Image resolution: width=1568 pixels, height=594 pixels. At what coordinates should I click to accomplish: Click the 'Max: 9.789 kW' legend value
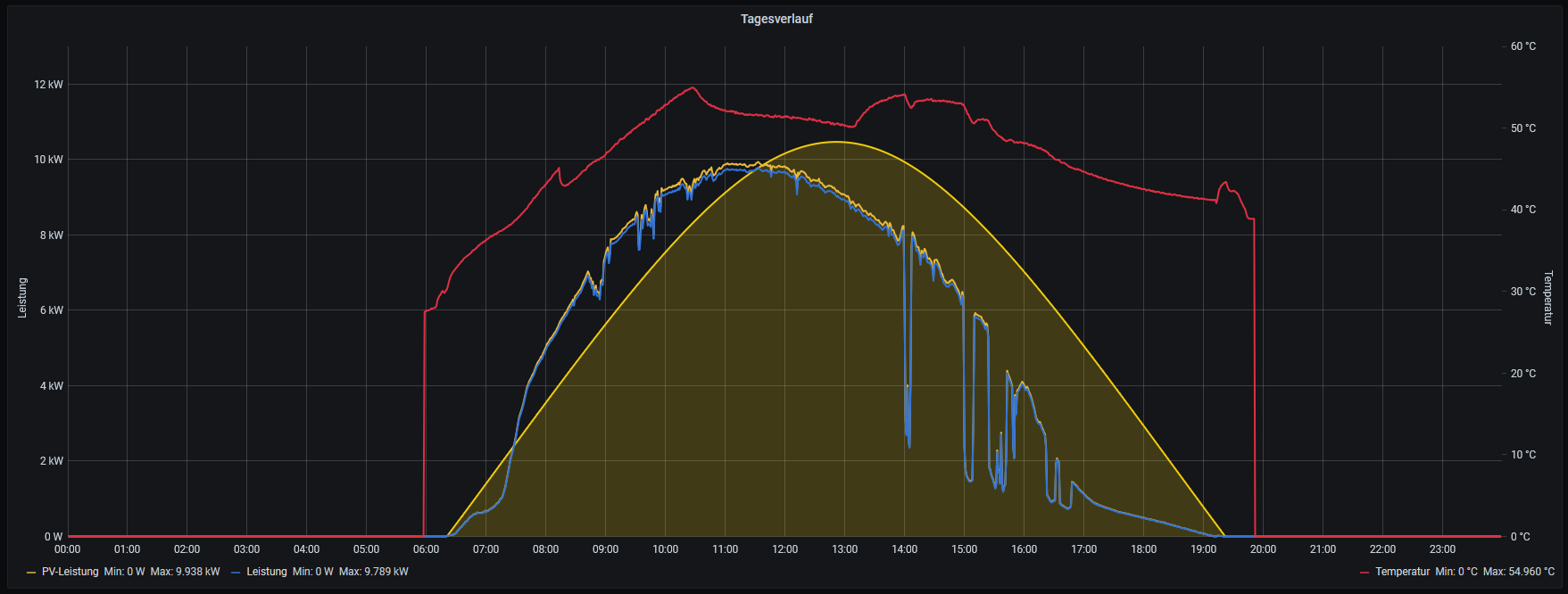[x=373, y=572]
